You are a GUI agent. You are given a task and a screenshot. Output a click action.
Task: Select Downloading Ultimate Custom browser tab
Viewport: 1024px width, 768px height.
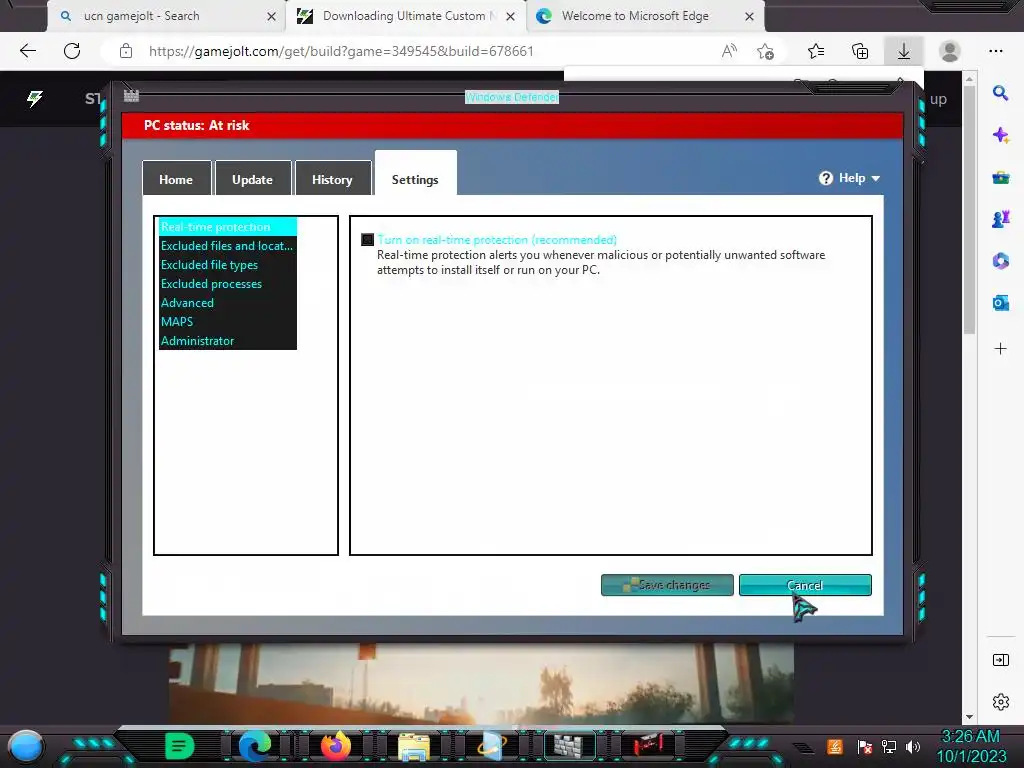[x=406, y=16]
